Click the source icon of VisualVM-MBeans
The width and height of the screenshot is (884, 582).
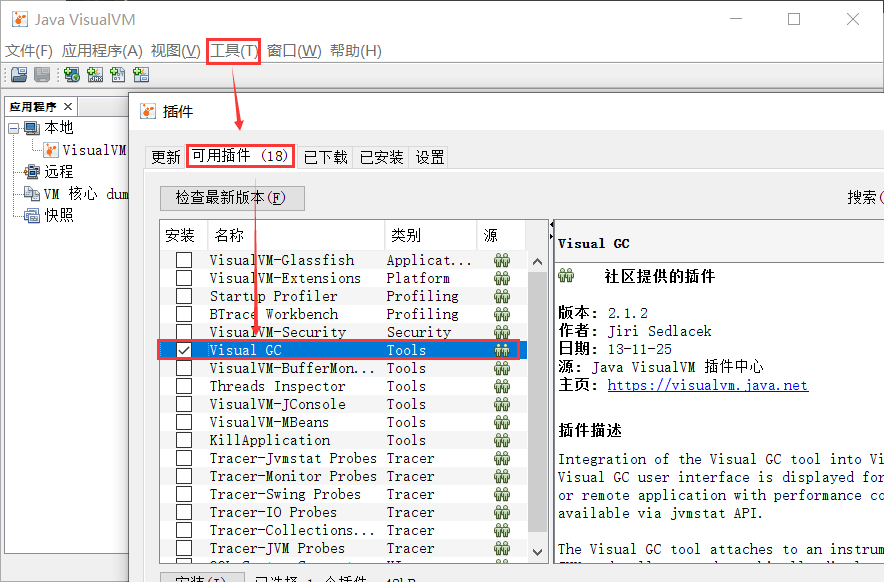pyautogui.click(x=502, y=422)
